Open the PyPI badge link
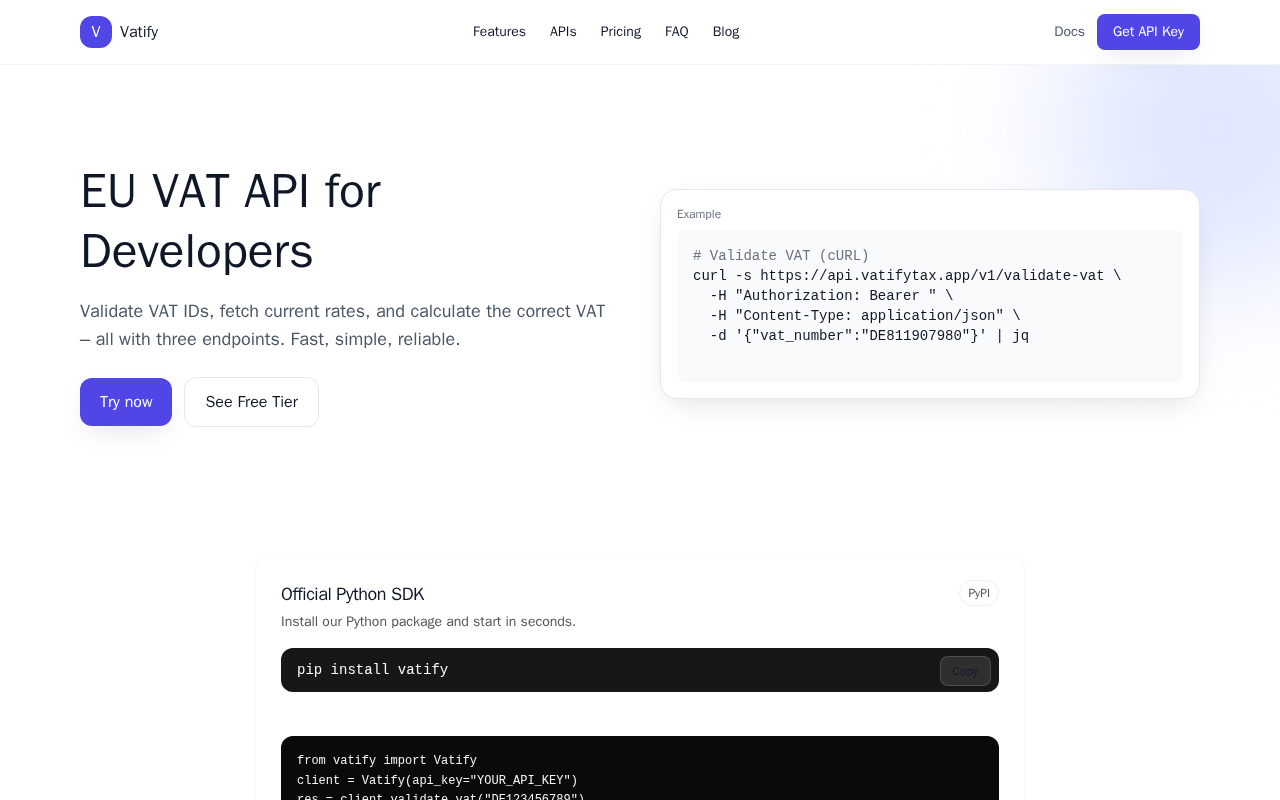1280x800 pixels. [979, 593]
